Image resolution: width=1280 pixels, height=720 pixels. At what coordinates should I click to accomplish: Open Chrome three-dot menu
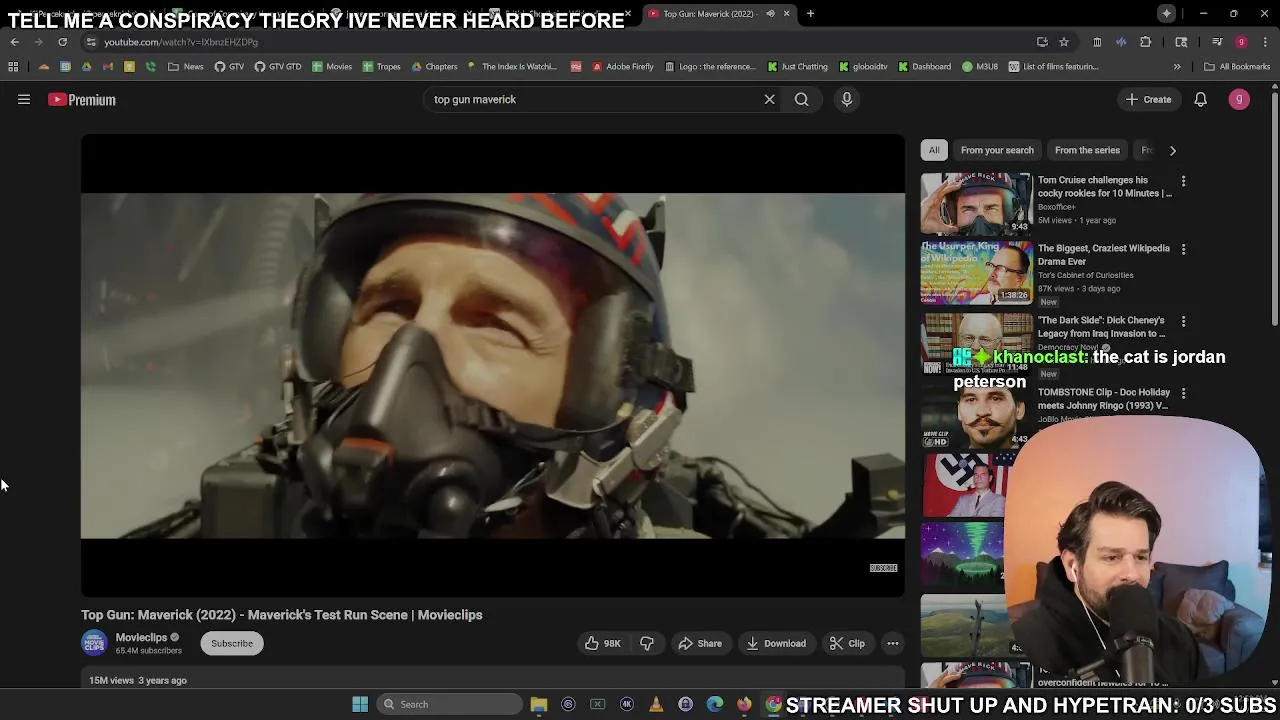pos(1265,42)
